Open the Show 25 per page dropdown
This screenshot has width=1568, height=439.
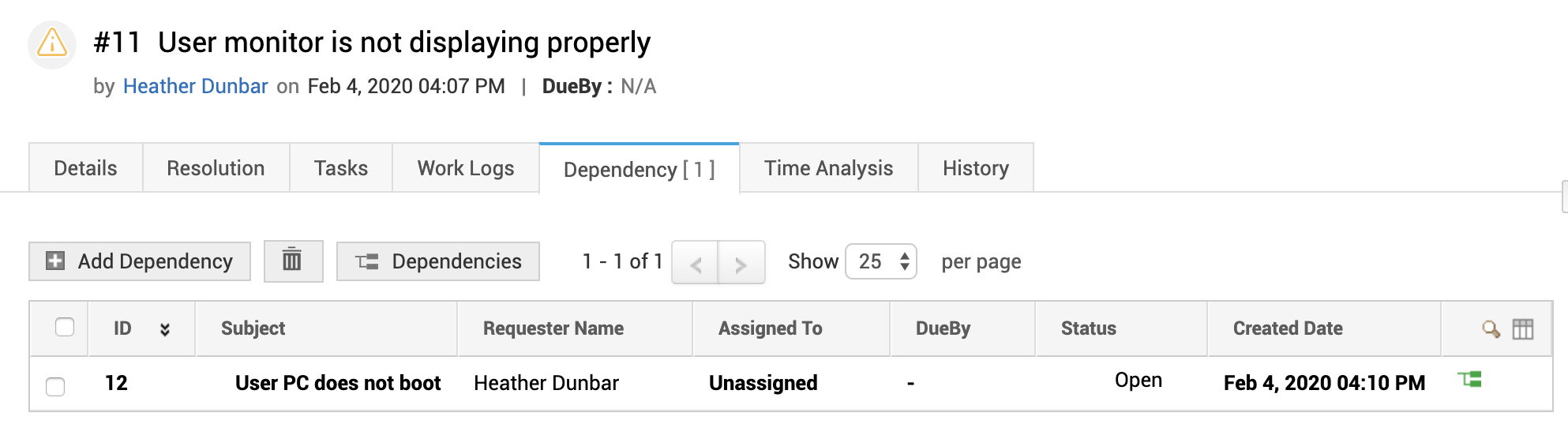click(x=881, y=261)
